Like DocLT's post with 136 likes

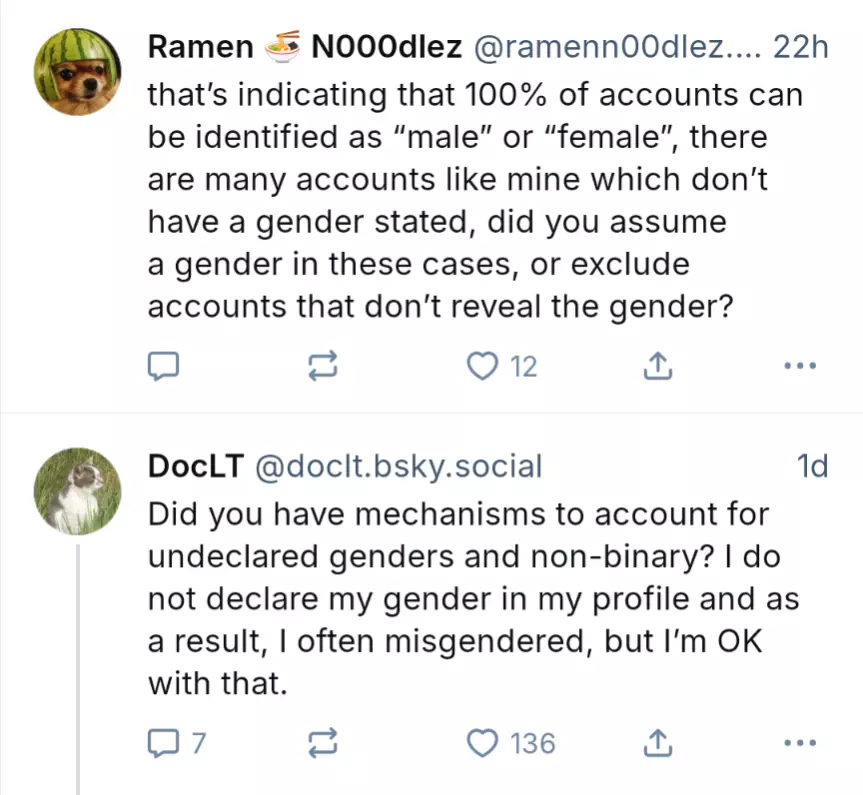(483, 743)
